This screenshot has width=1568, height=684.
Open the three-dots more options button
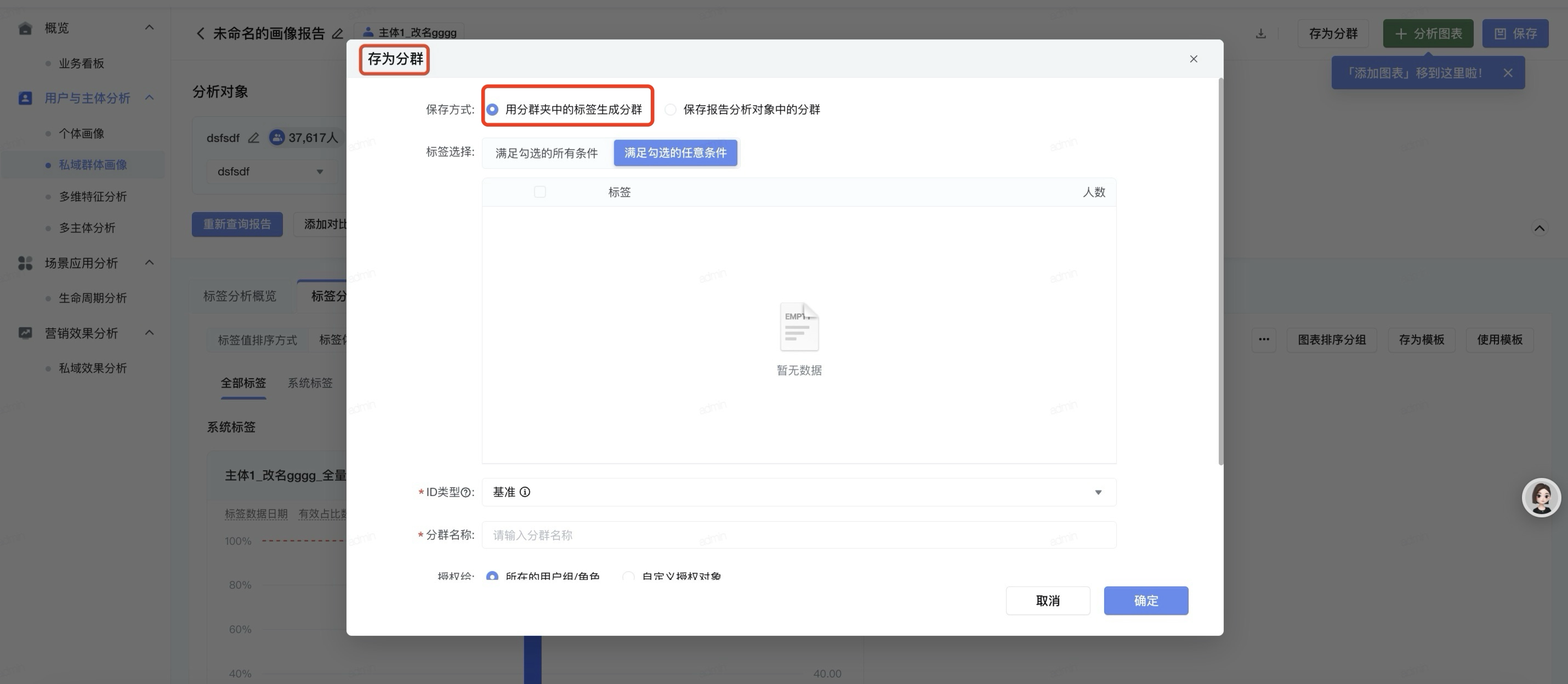coord(1264,340)
